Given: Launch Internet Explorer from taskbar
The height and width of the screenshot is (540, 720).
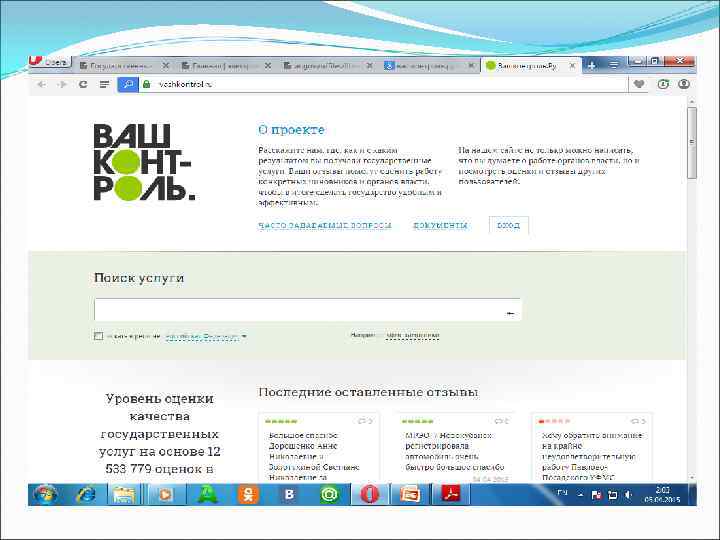Looking at the screenshot, I should pos(86,495).
